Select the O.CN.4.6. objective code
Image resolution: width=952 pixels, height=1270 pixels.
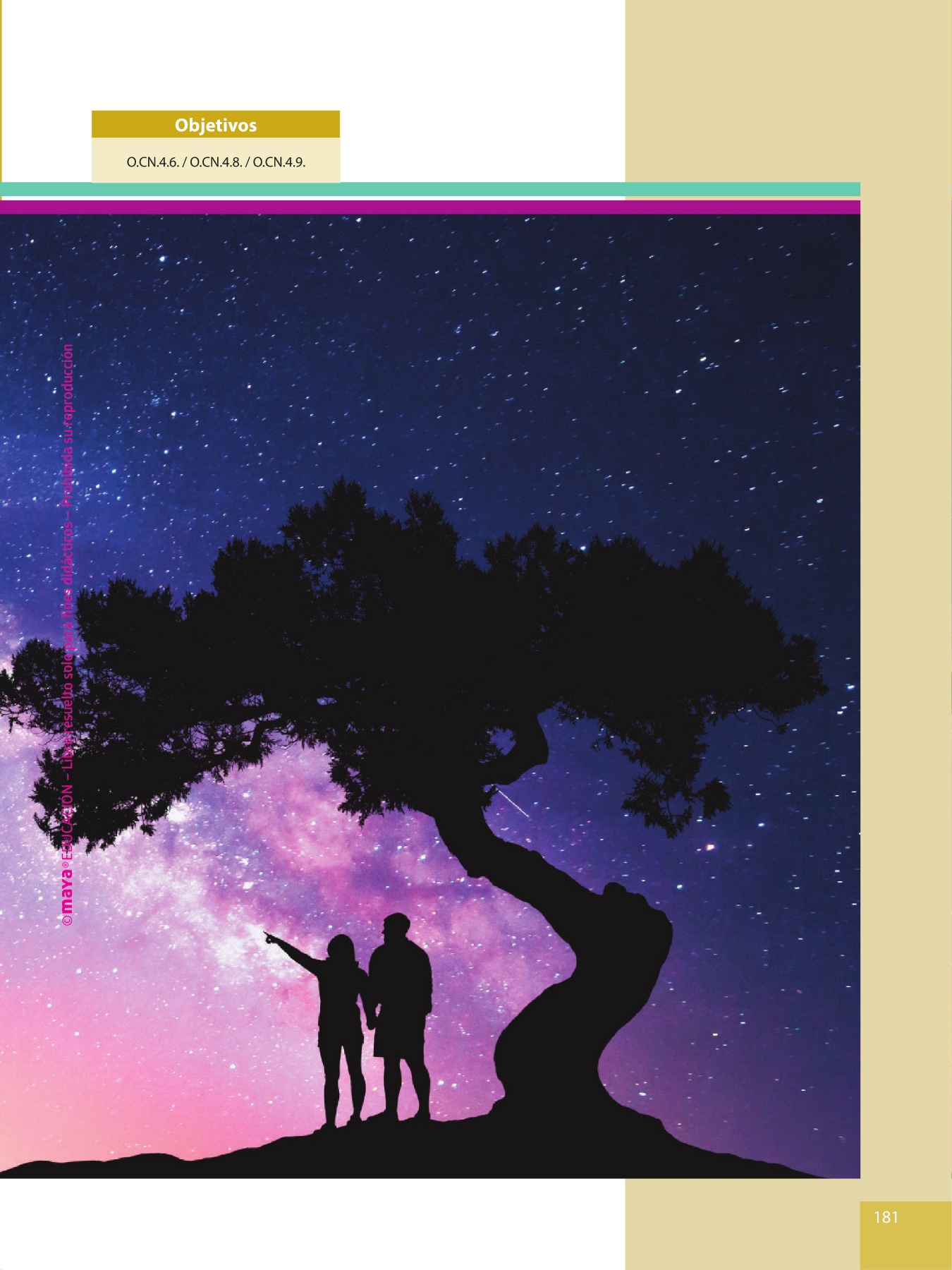click(152, 162)
